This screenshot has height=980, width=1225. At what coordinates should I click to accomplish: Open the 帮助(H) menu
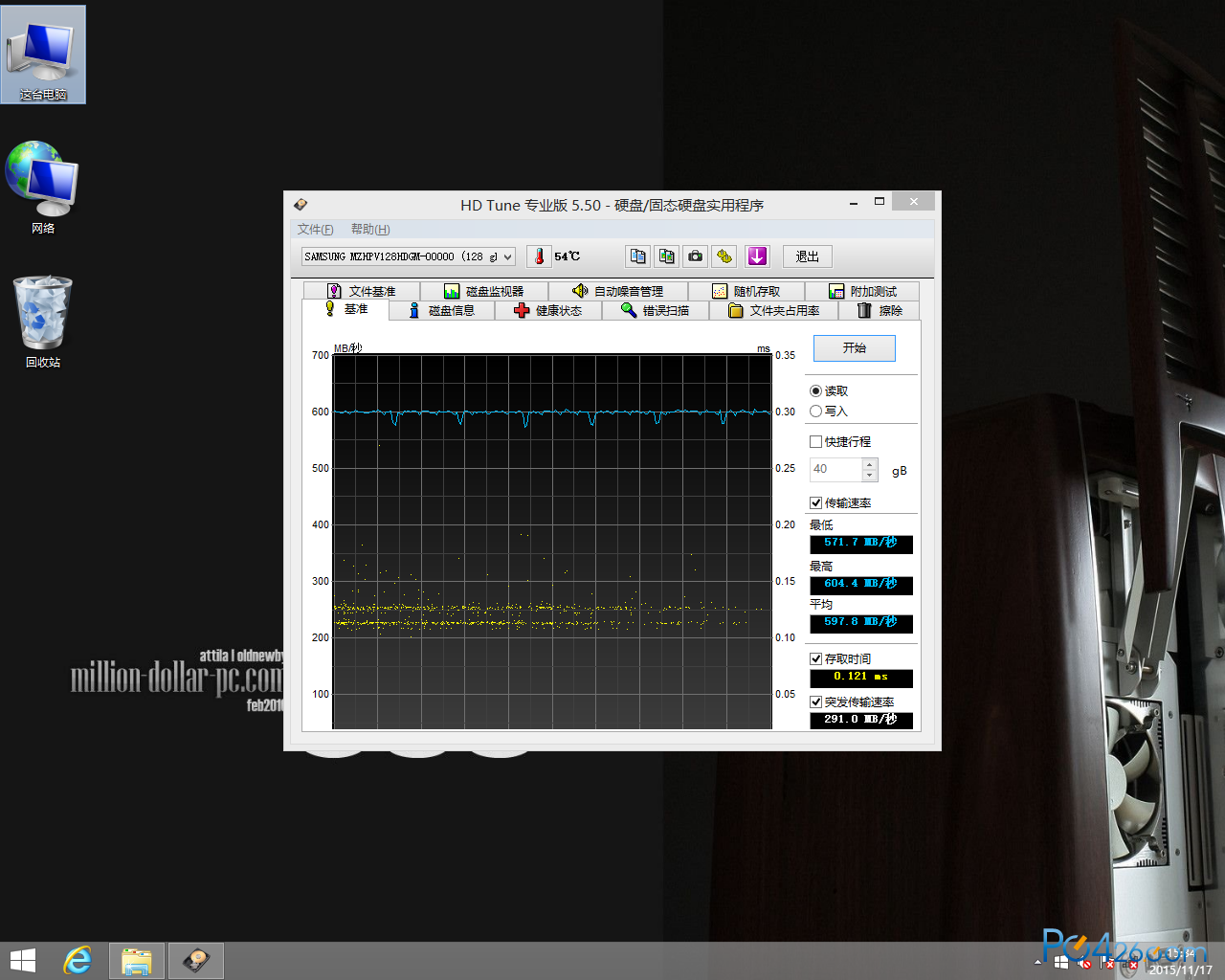pyautogui.click(x=370, y=230)
